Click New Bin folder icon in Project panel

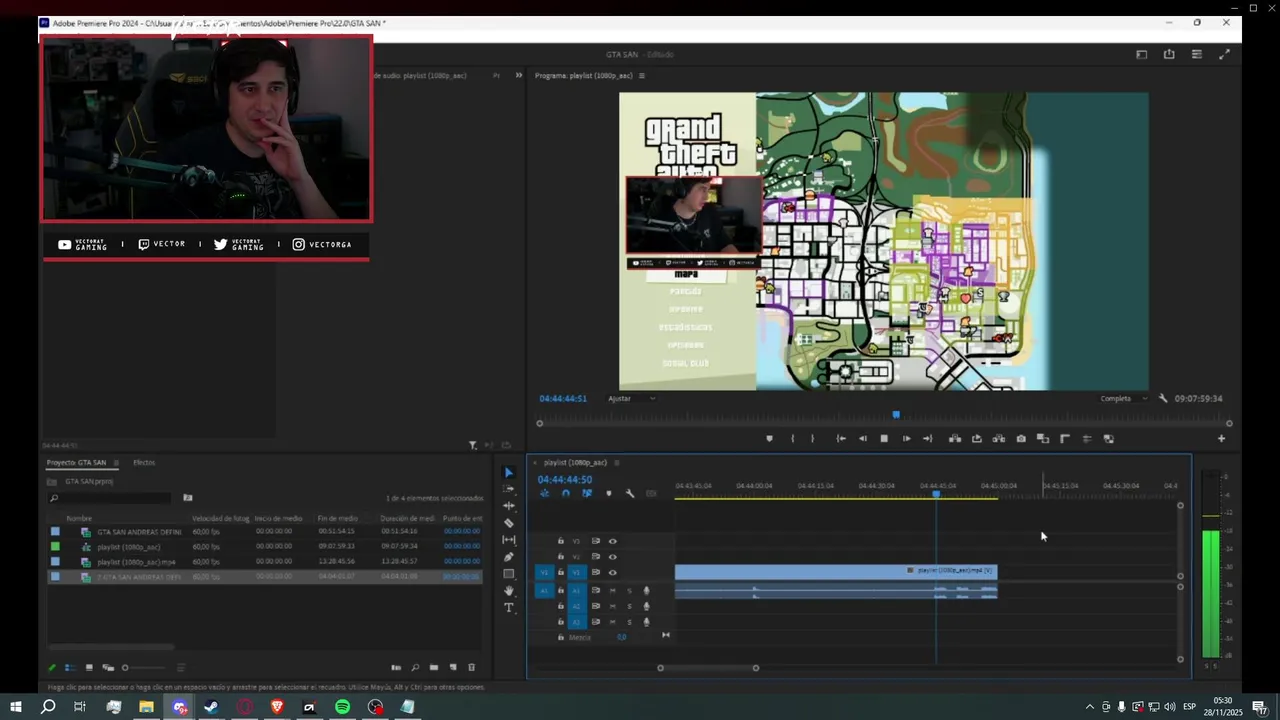pyautogui.click(x=434, y=667)
